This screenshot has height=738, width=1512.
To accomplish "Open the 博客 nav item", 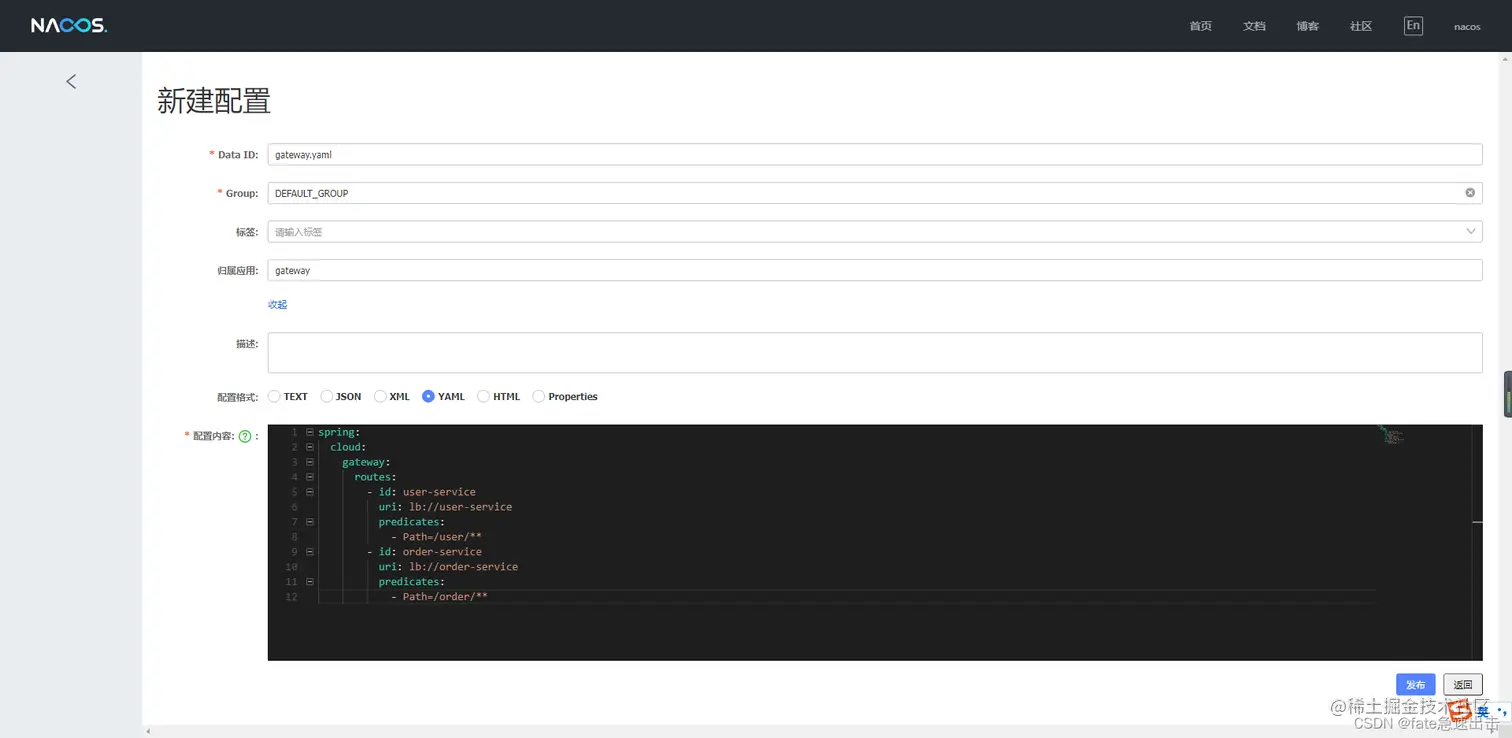I will coord(1308,27).
